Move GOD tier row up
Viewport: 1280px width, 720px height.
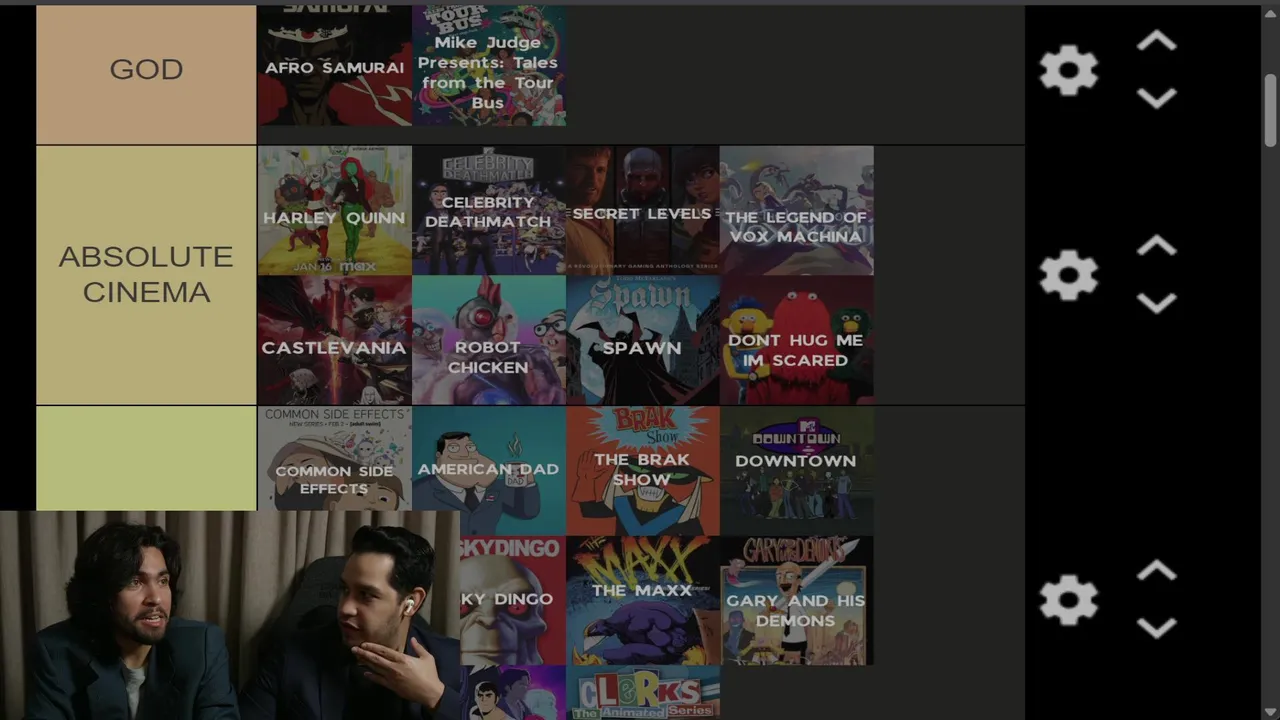1156,41
